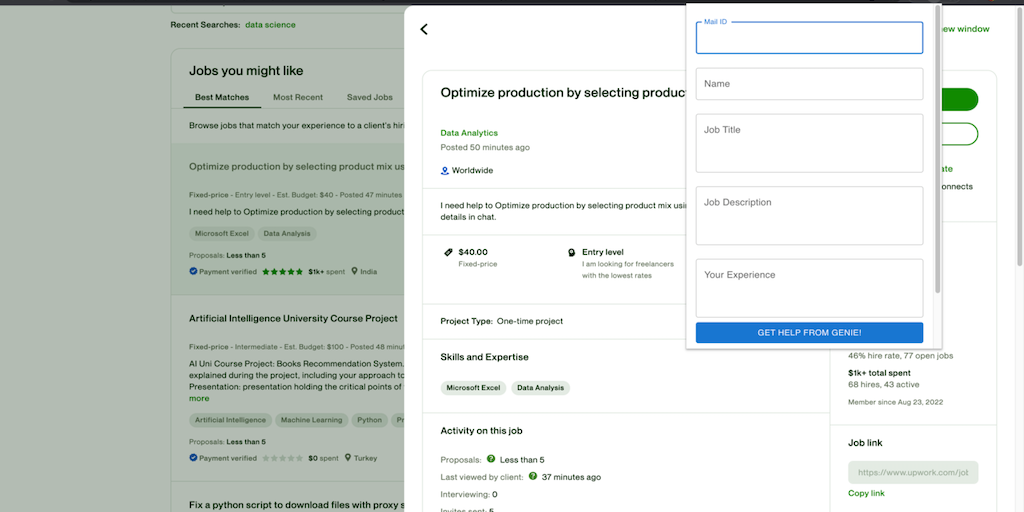Expand job description with the more link
Viewport: 1024px width, 512px height.
tap(199, 398)
